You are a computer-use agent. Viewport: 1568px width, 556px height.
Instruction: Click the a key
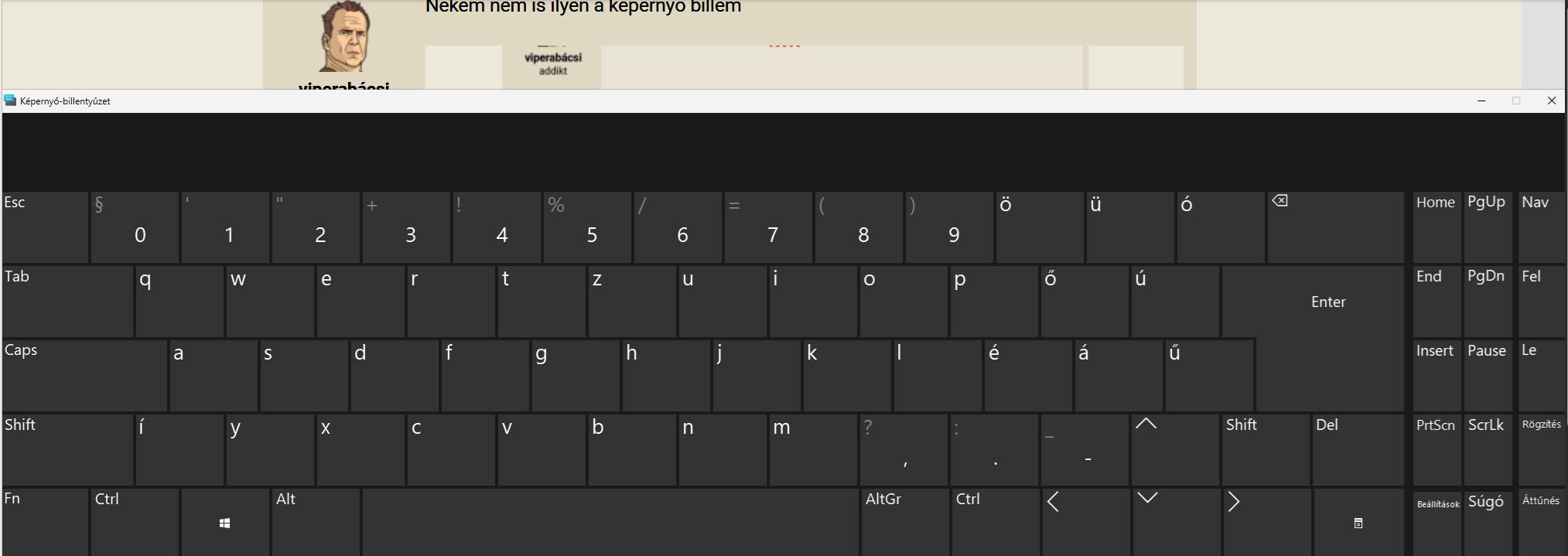214,376
